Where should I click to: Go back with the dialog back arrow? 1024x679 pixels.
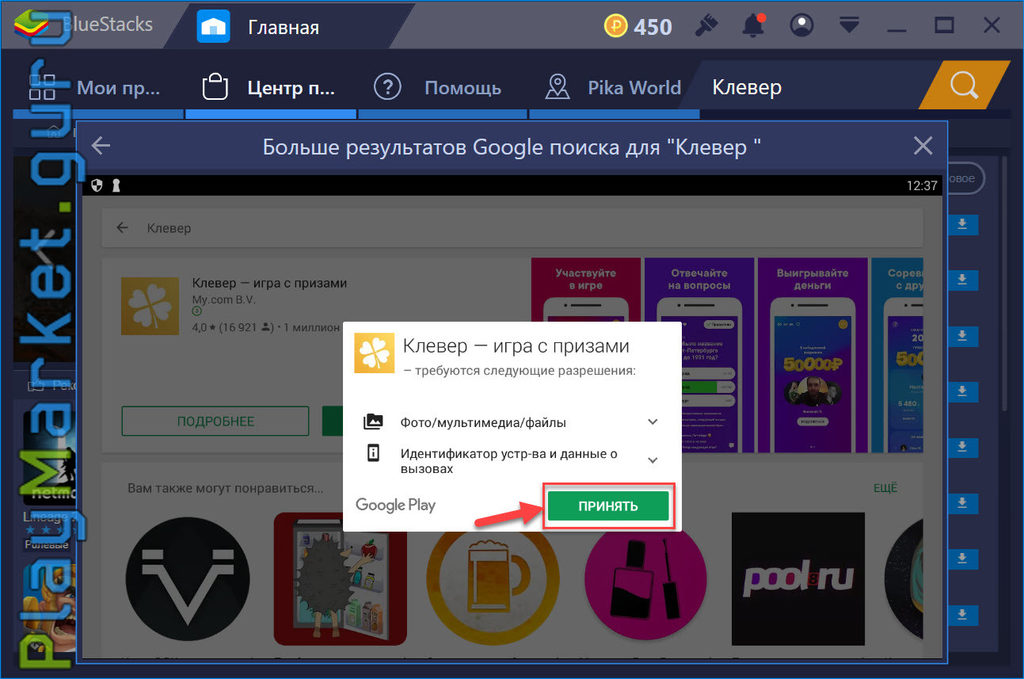(101, 146)
